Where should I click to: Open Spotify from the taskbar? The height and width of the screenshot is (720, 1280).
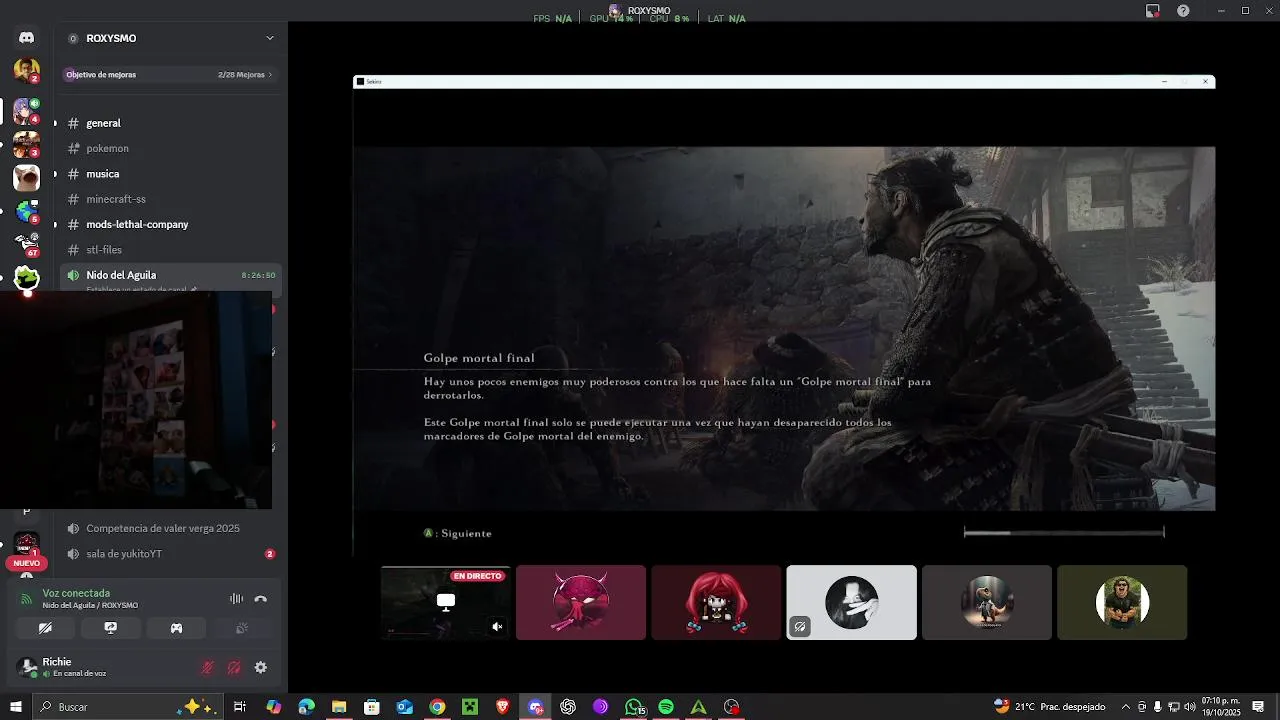click(x=666, y=707)
